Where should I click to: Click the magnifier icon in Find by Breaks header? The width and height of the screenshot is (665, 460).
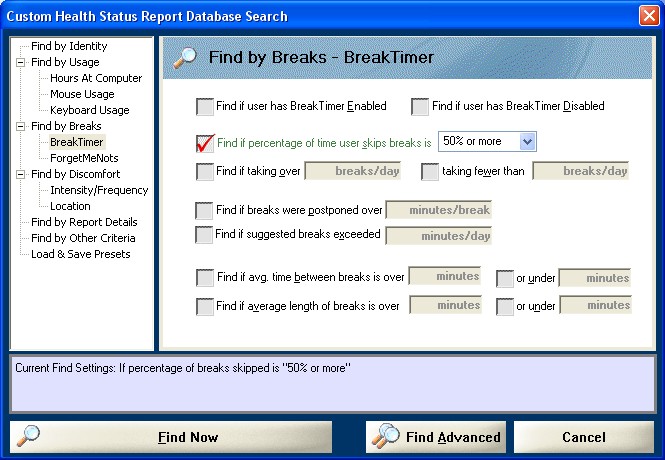(185, 58)
